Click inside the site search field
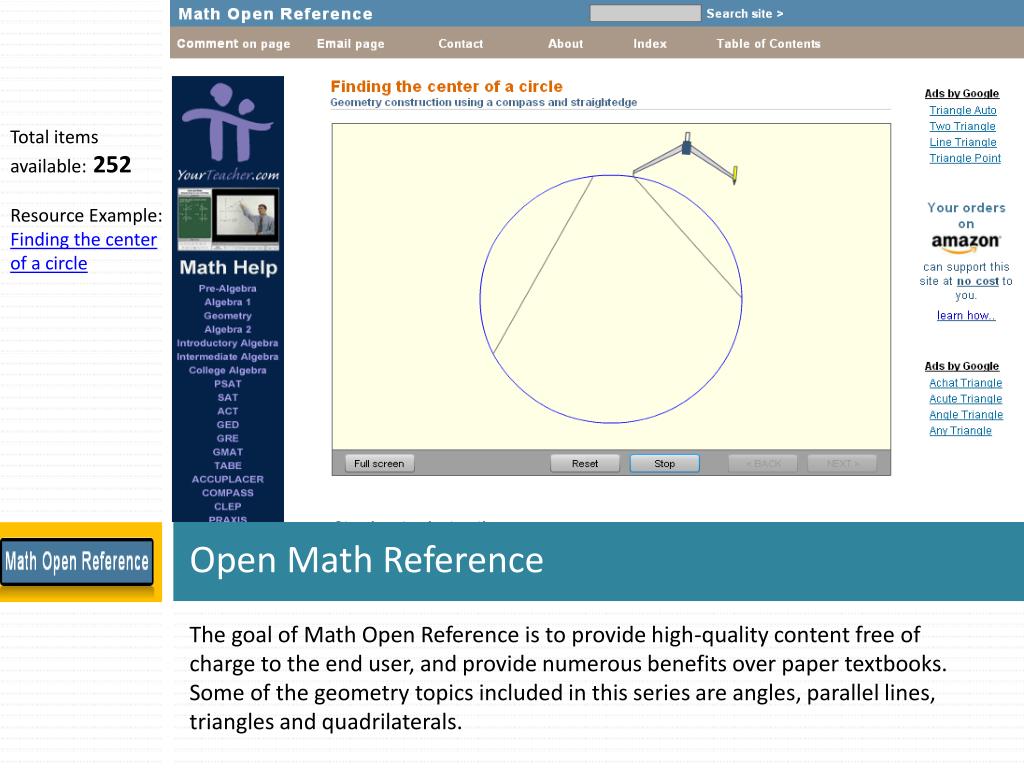Viewport: 1024px width, 768px height. (x=645, y=13)
